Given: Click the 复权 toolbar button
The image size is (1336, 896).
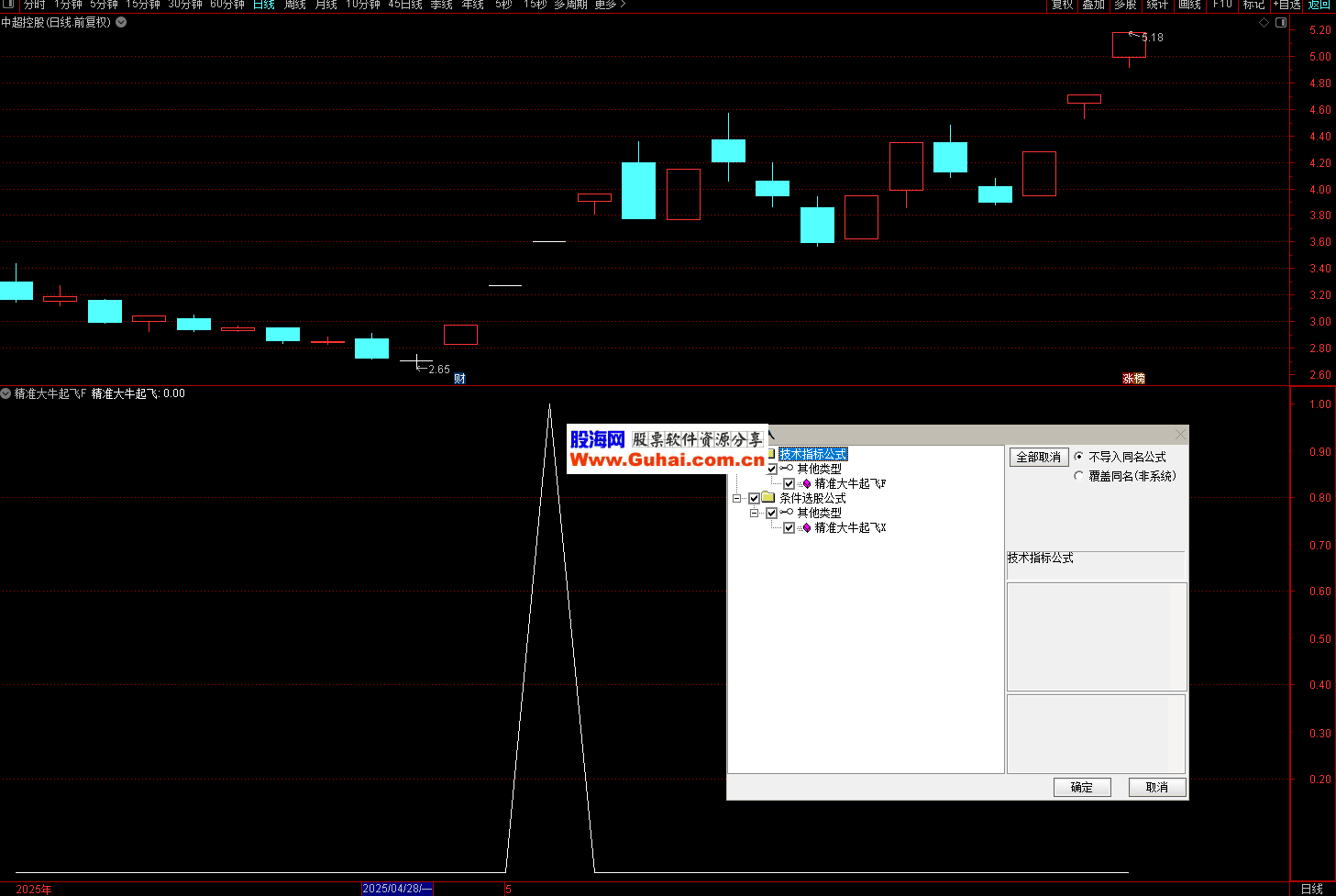Looking at the screenshot, I should 1062,5.
